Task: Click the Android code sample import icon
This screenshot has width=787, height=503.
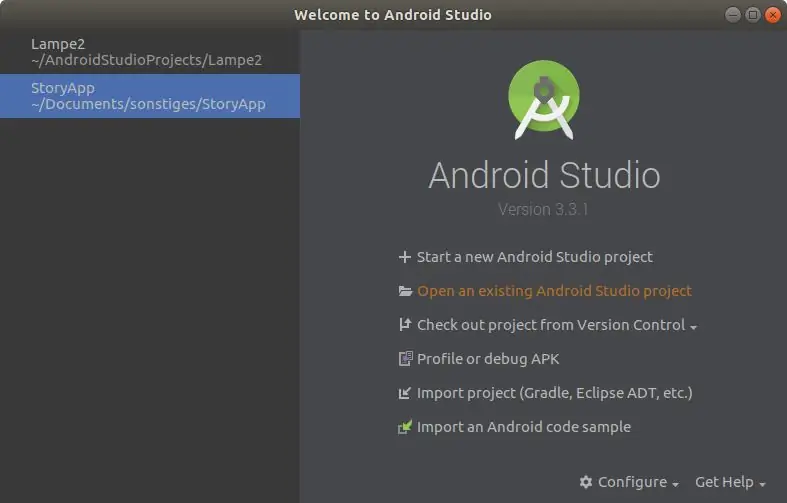Action: 405,427
